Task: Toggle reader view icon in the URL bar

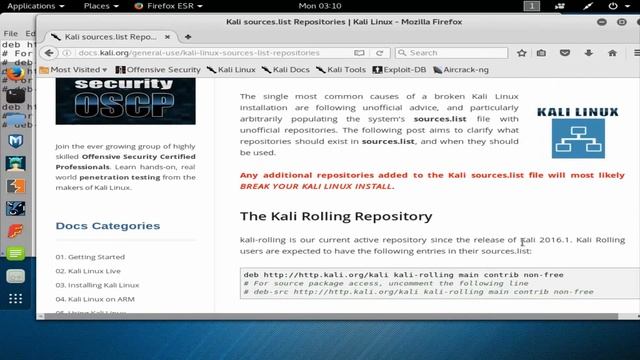Action: pyautogui.click(x=359, y=53)
